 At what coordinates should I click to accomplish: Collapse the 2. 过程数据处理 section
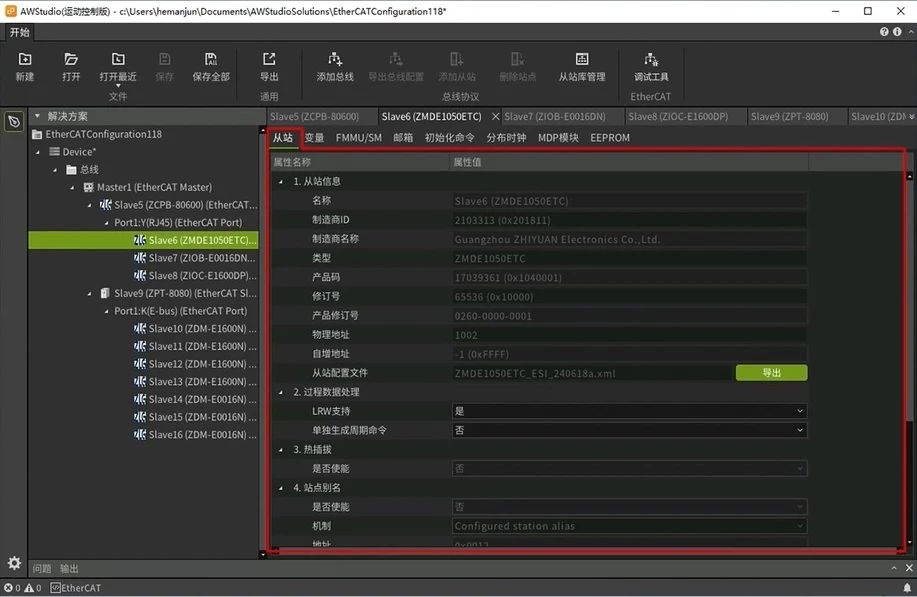[281, 392]
